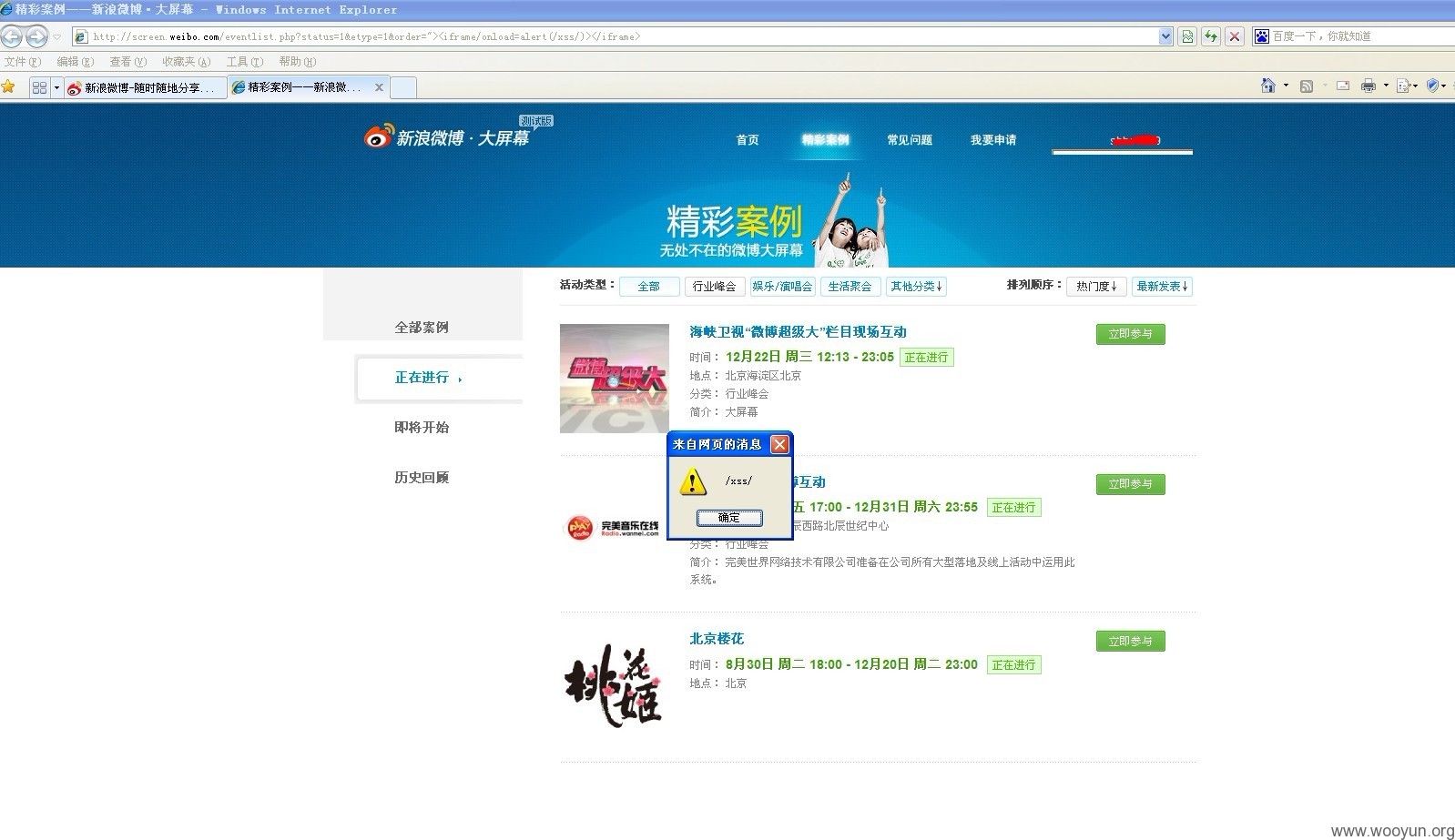Screen dimensions: 1455x840
Task: Click the 正在进行 status badge of 海峡卫视 event
Action: 926,358
